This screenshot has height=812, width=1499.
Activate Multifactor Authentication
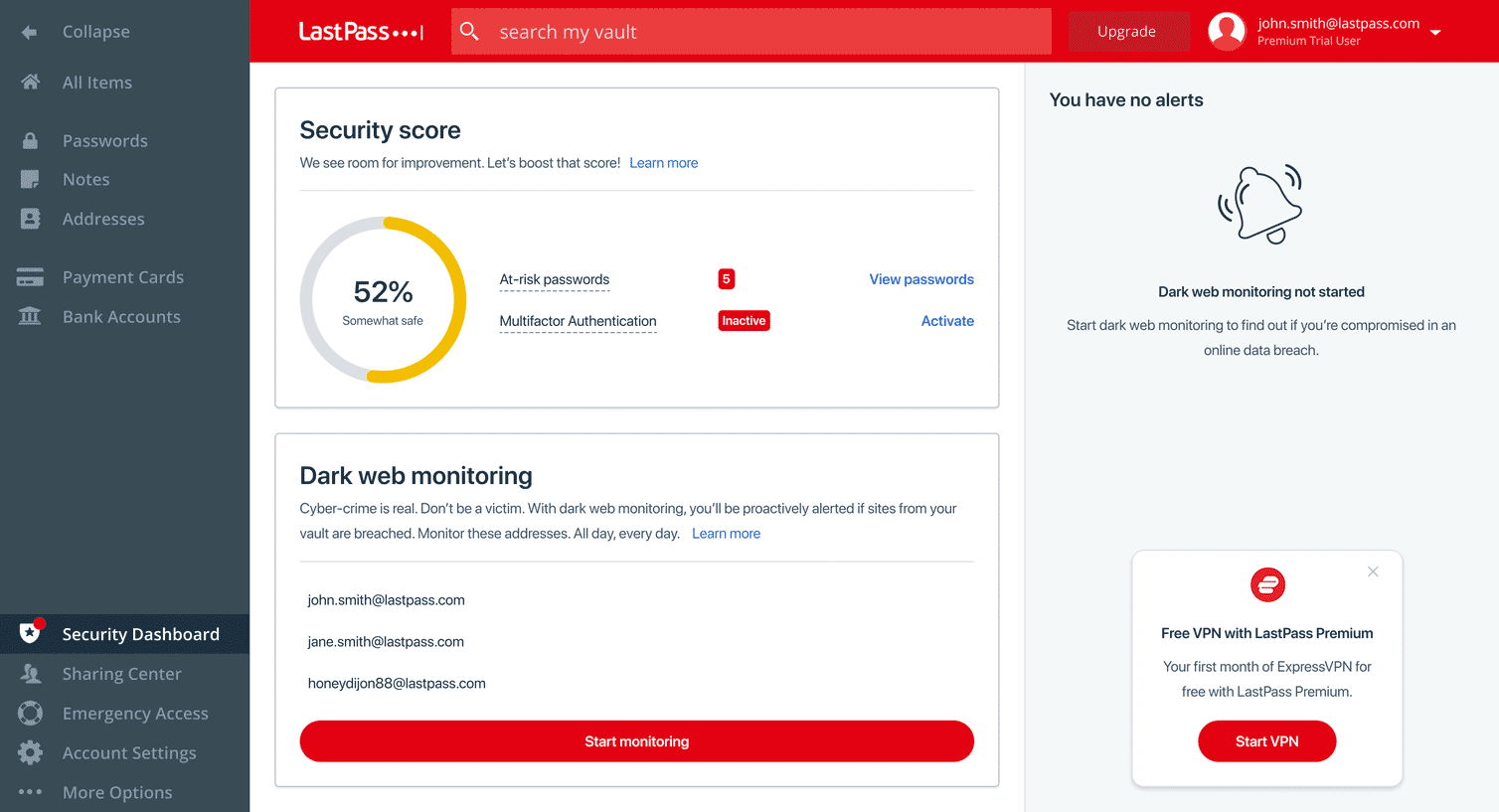(946, 320)
